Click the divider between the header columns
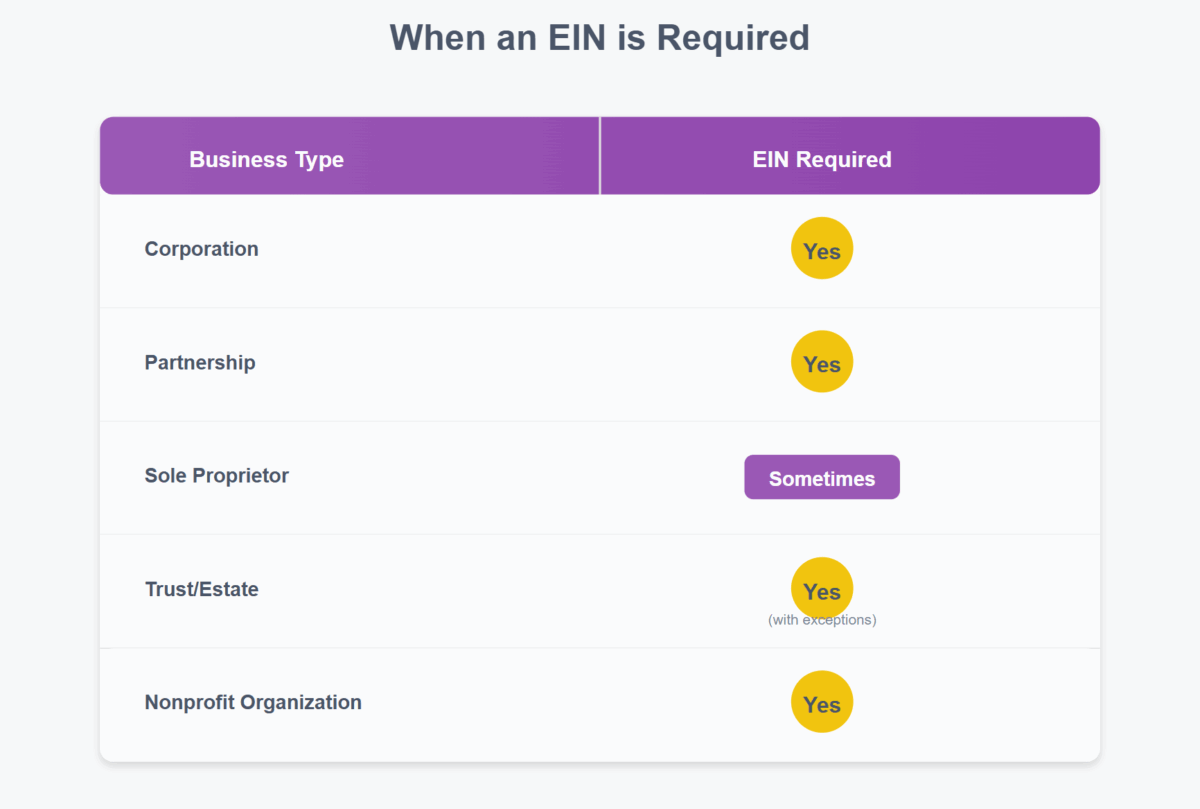Image resolution: width=1200 pixels, height=809 pixels. (x=600, y=156)
